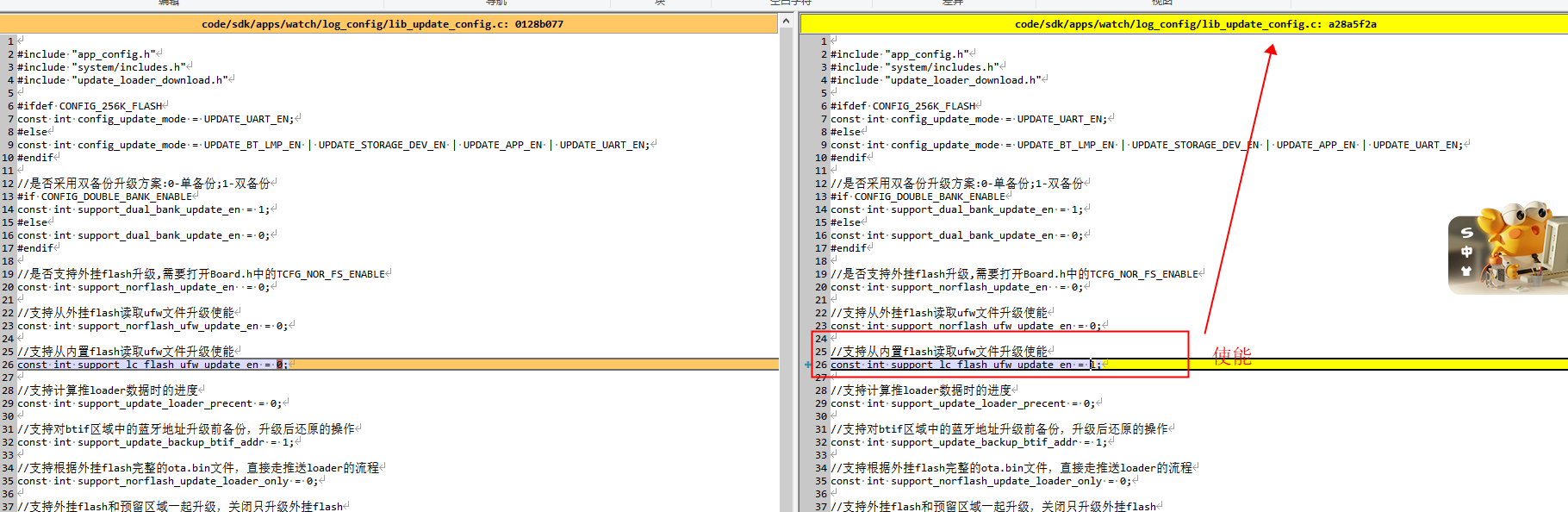Click '#ifdef CONFIG_256K_FLASH' in right pane
Screen dimensions: 1568x512
903,106
